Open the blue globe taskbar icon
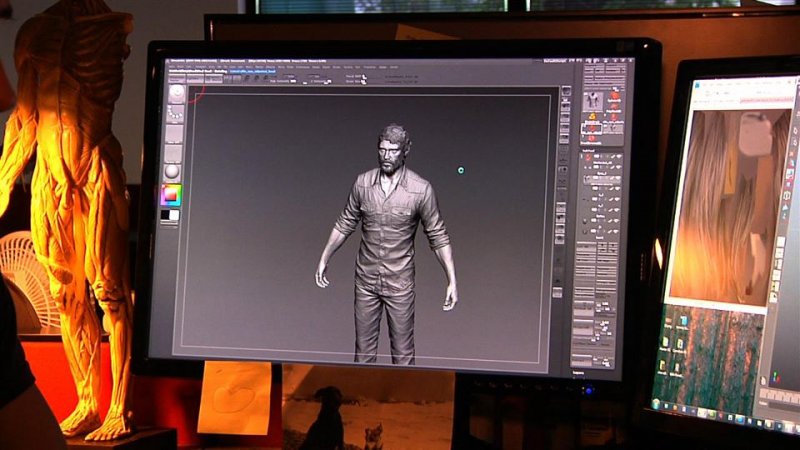 739,419
